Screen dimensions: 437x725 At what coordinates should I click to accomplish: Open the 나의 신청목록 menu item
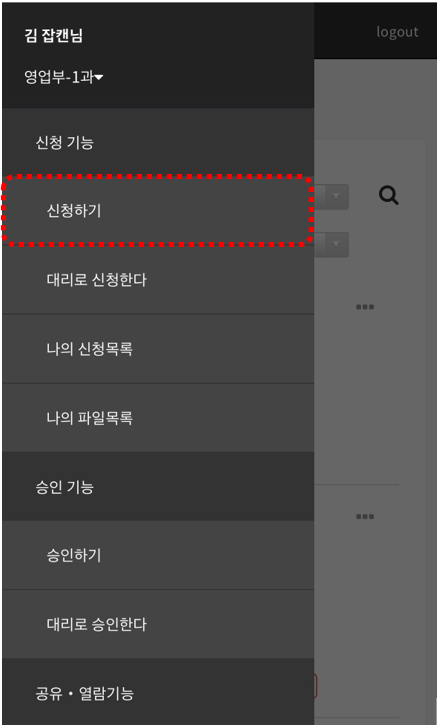tap(158, 349)
